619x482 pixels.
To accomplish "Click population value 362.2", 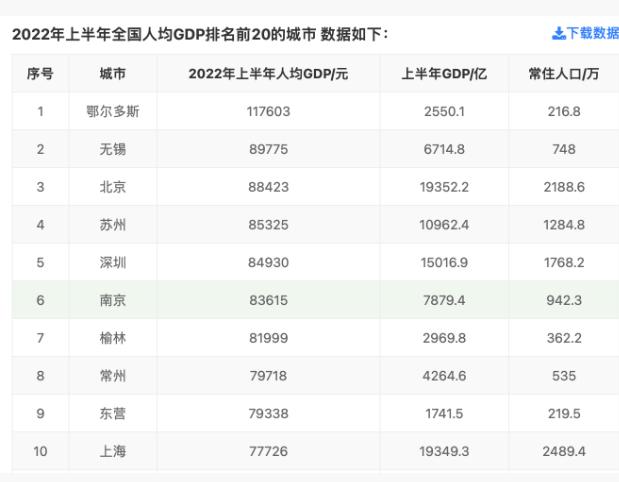I will tap(564, 338).
